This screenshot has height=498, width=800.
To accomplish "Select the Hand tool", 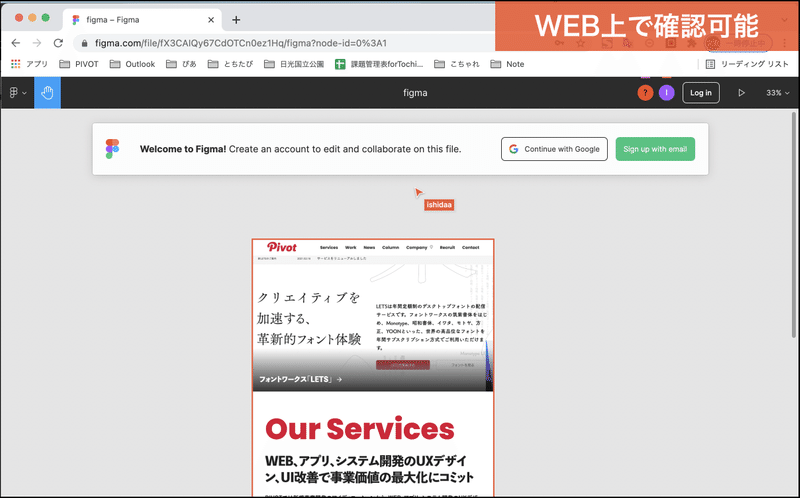I will 47,93.
